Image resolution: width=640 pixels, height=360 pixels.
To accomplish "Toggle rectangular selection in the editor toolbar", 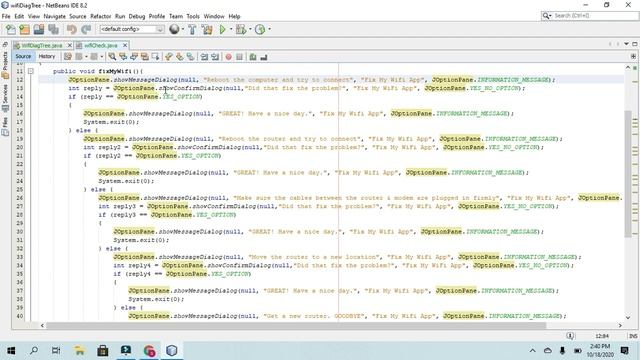I will 155,57.
